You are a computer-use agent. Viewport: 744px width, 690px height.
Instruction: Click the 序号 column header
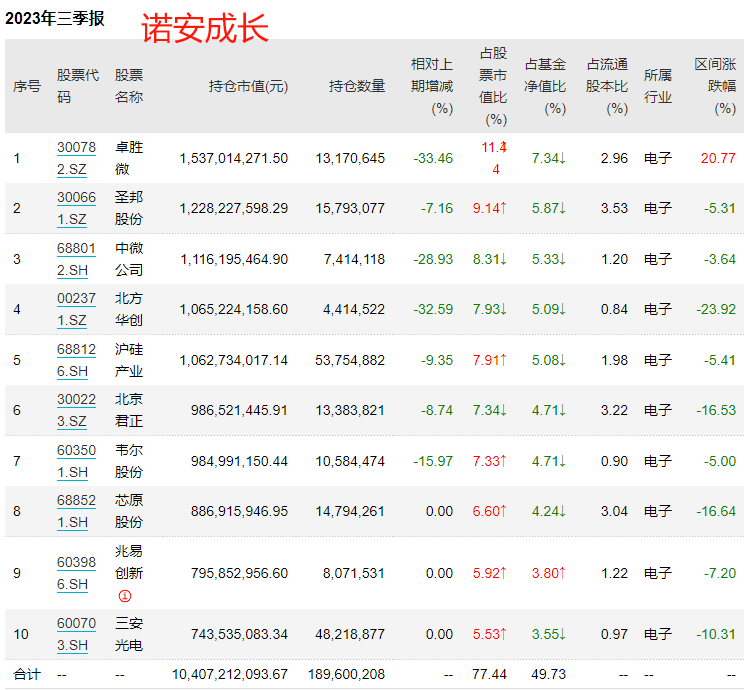(x=27, y=86)
